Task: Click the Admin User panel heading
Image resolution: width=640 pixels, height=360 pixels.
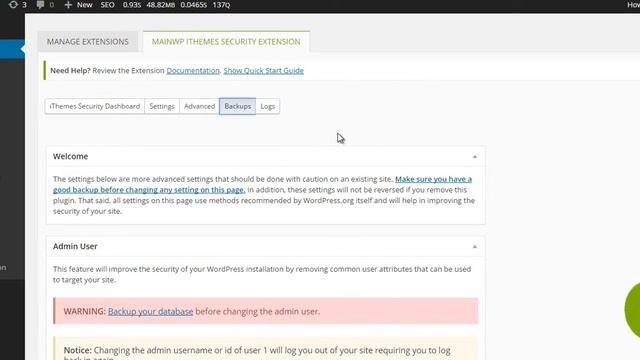Action: tap(75, 246)
